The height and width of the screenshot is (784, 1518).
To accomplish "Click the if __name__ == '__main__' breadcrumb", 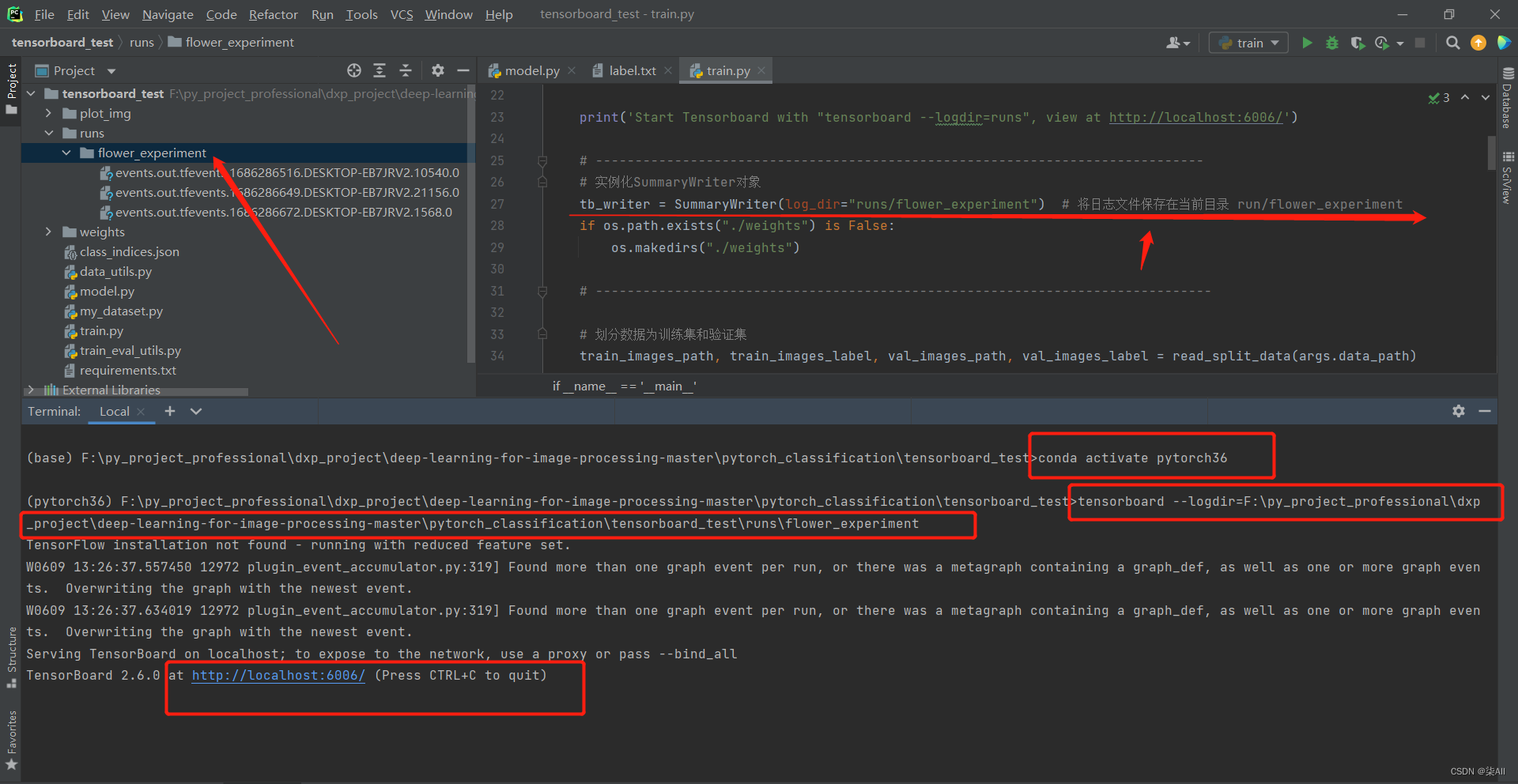I will 625,386.
